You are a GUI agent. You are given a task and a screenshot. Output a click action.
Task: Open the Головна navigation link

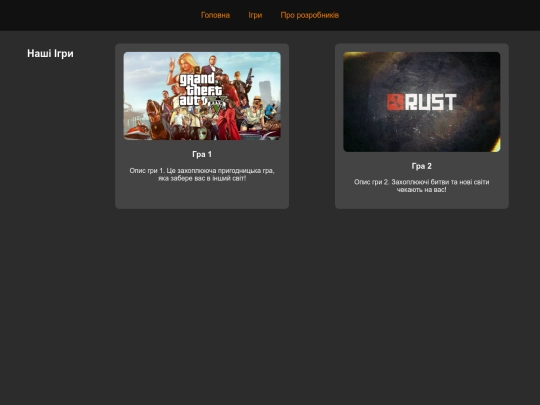click(215, 15)
